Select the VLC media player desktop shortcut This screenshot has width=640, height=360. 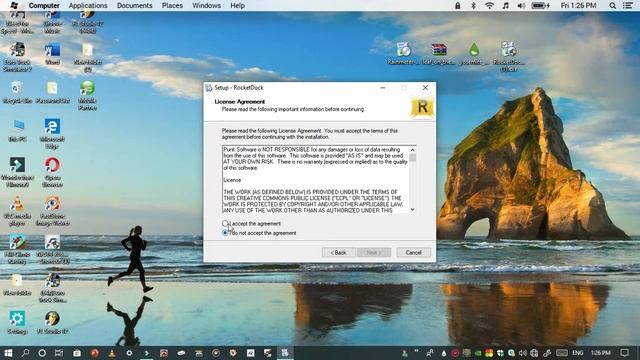(x=17, y=211)
